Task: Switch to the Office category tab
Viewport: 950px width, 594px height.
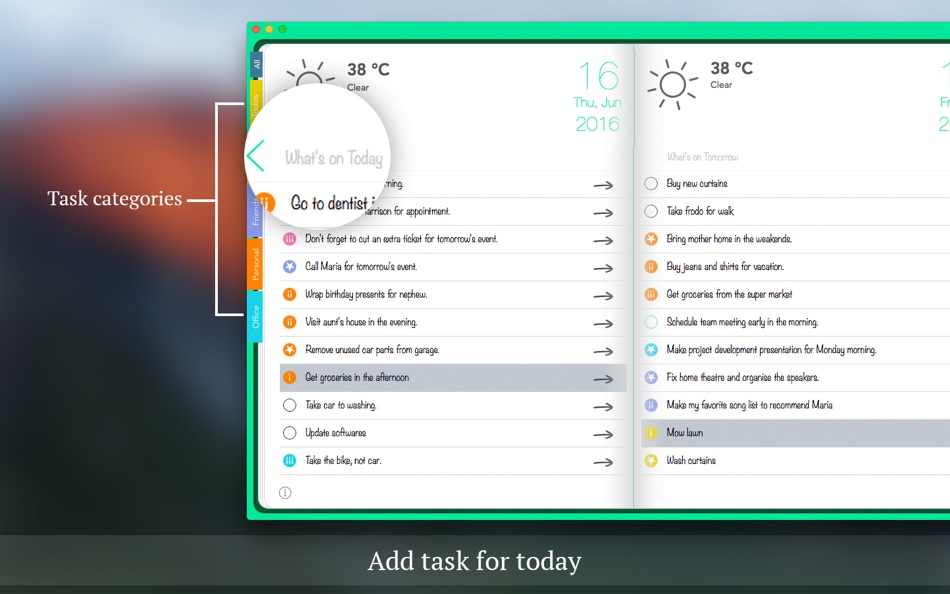Action: point(255,316)
